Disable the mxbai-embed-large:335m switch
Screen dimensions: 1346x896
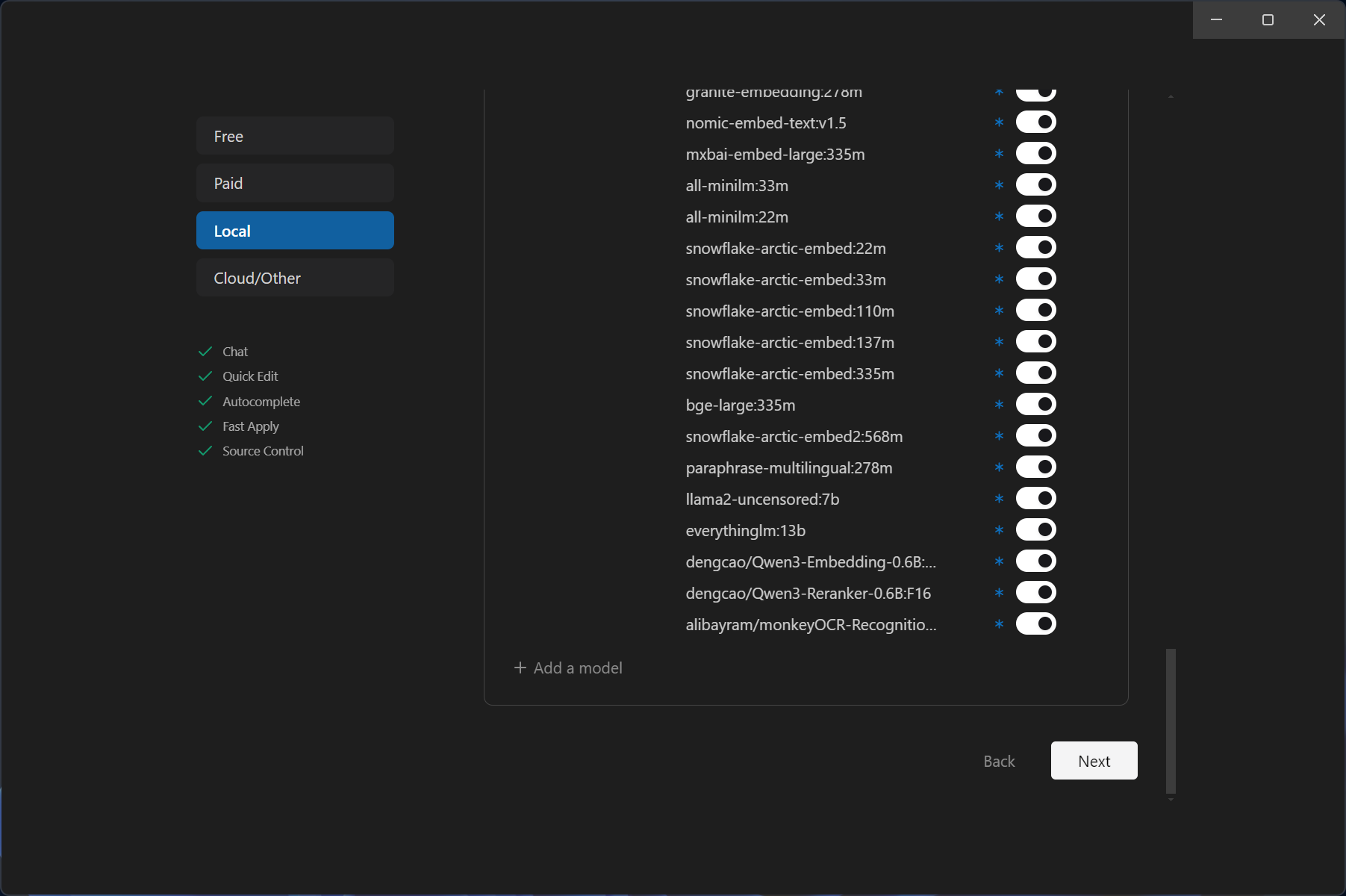coord(1036,153)
